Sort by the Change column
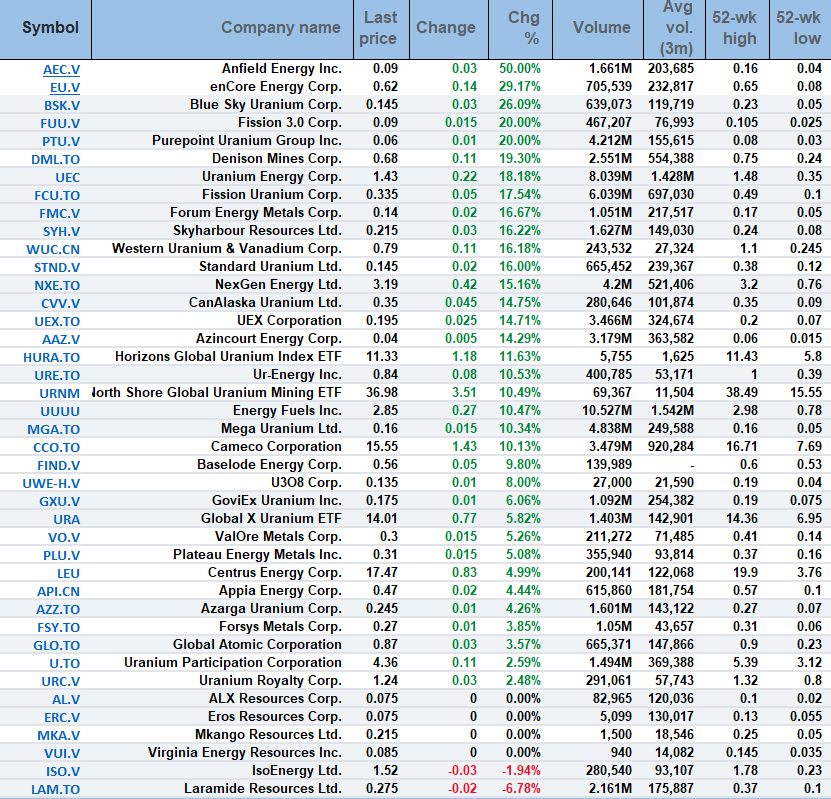Screen dimensions: 831x799 [448, 29]
